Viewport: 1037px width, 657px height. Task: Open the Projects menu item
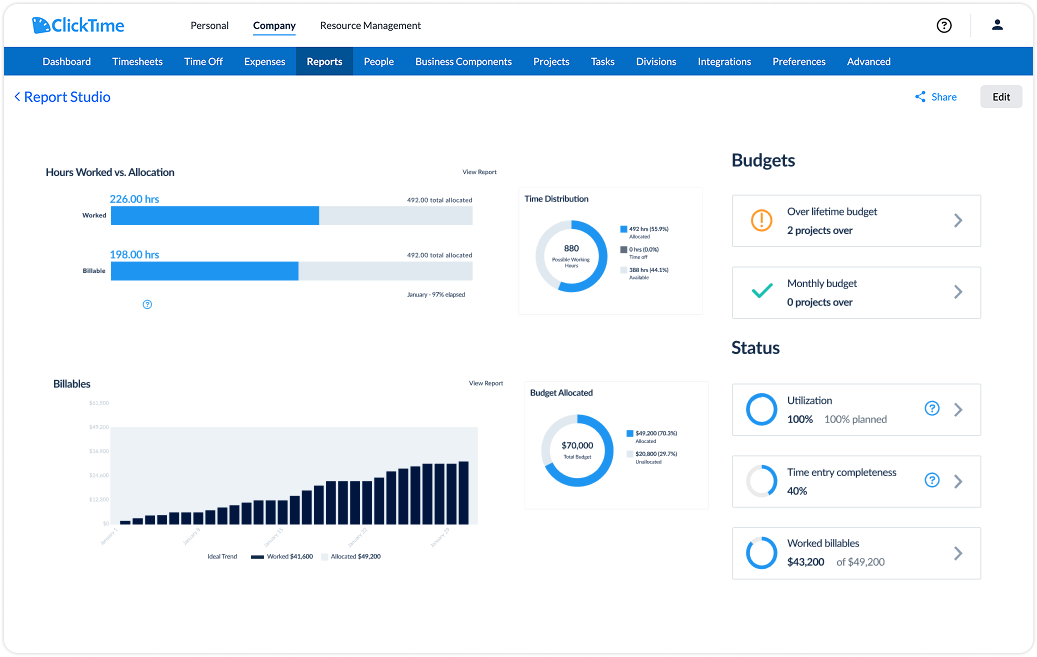tap(551, 61)
